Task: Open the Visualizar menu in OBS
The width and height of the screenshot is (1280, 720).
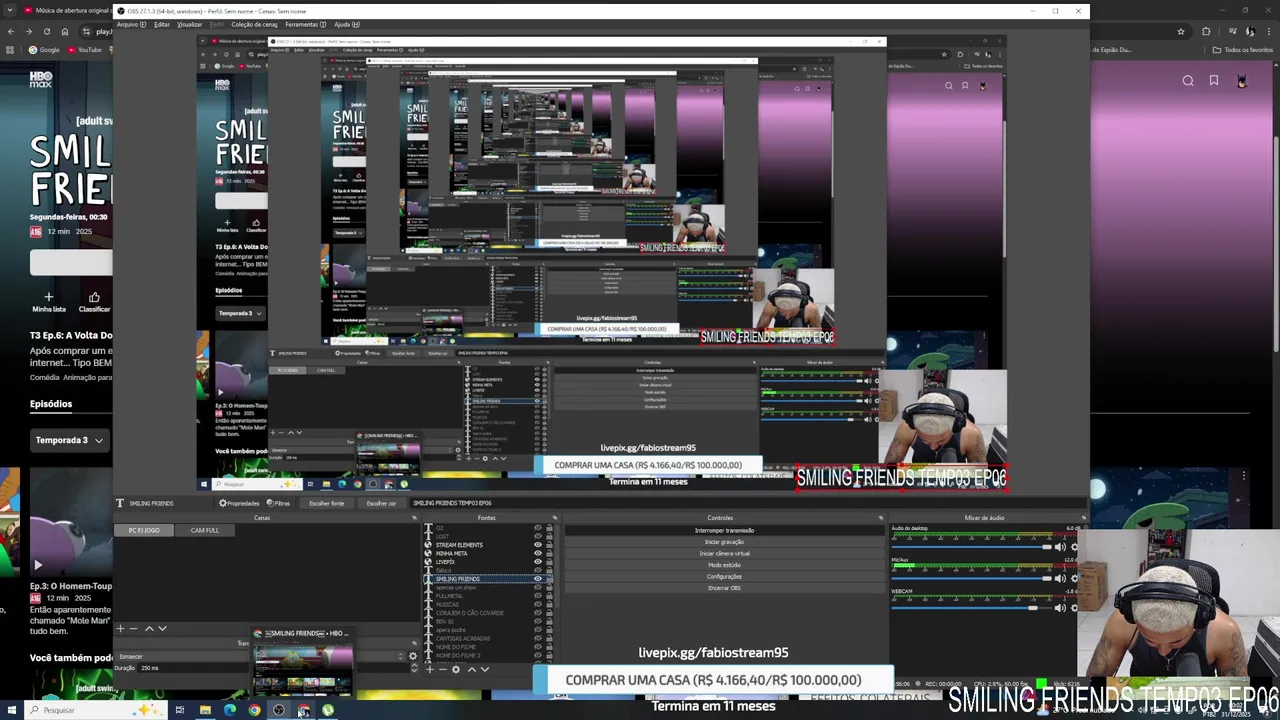Action: click(190, 24)
